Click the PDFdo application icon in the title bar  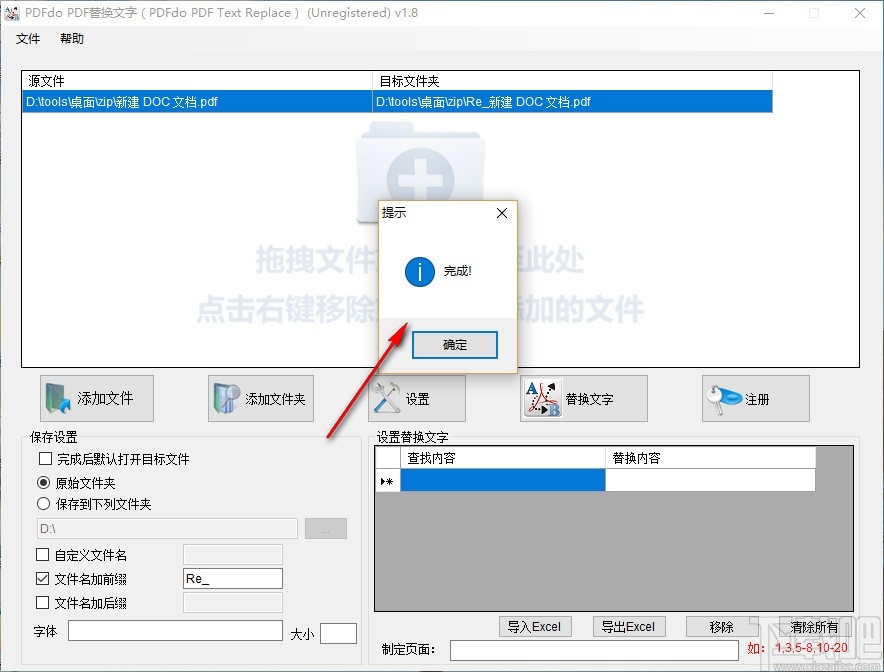click(14, 12)
